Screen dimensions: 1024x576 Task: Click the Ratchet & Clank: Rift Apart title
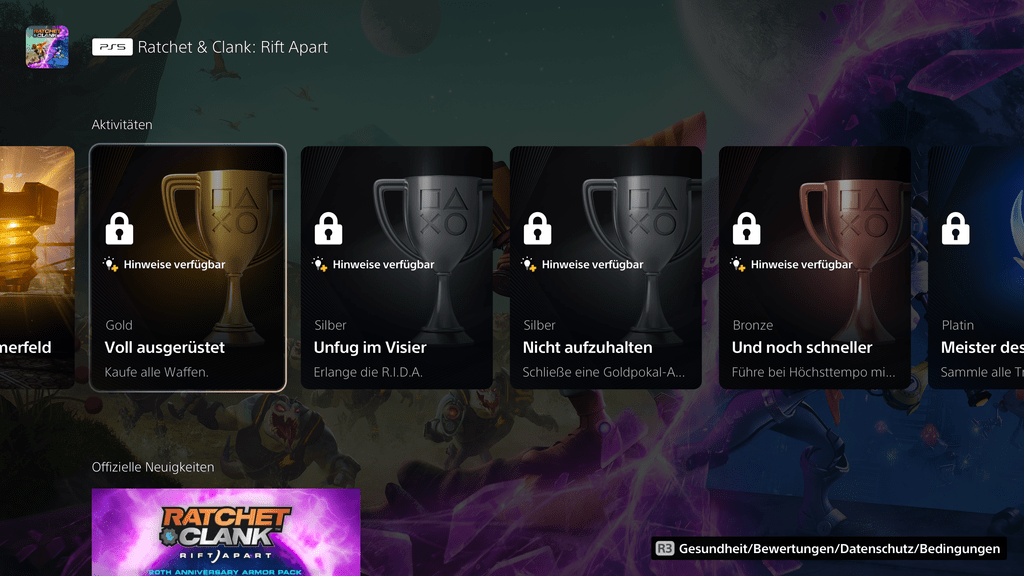click(x=232, y=47)
